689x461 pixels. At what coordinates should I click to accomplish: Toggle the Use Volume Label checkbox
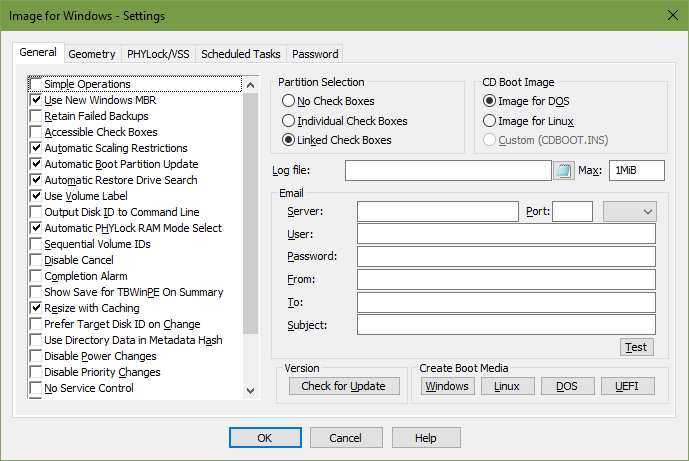pyautogui.click(x=36, y=196)
